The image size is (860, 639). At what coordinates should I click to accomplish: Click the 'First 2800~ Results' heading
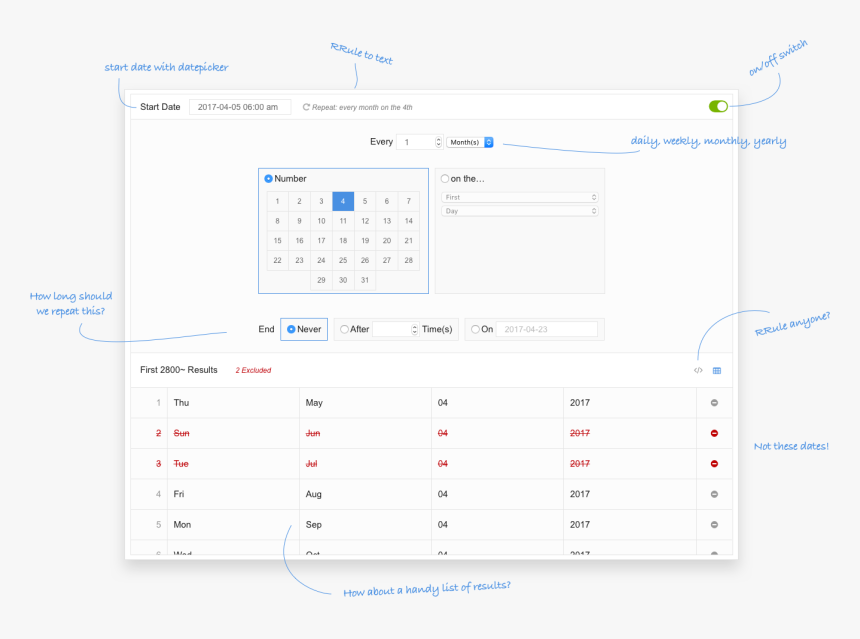click(x=179, y=370)
